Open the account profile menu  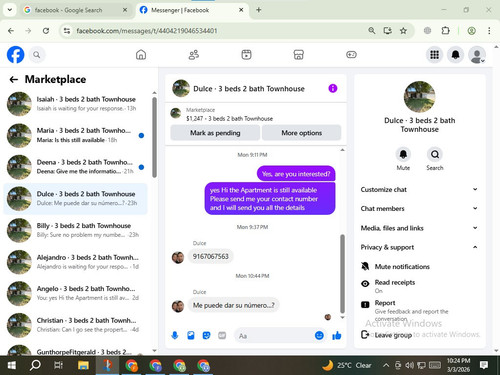[477, 55]
